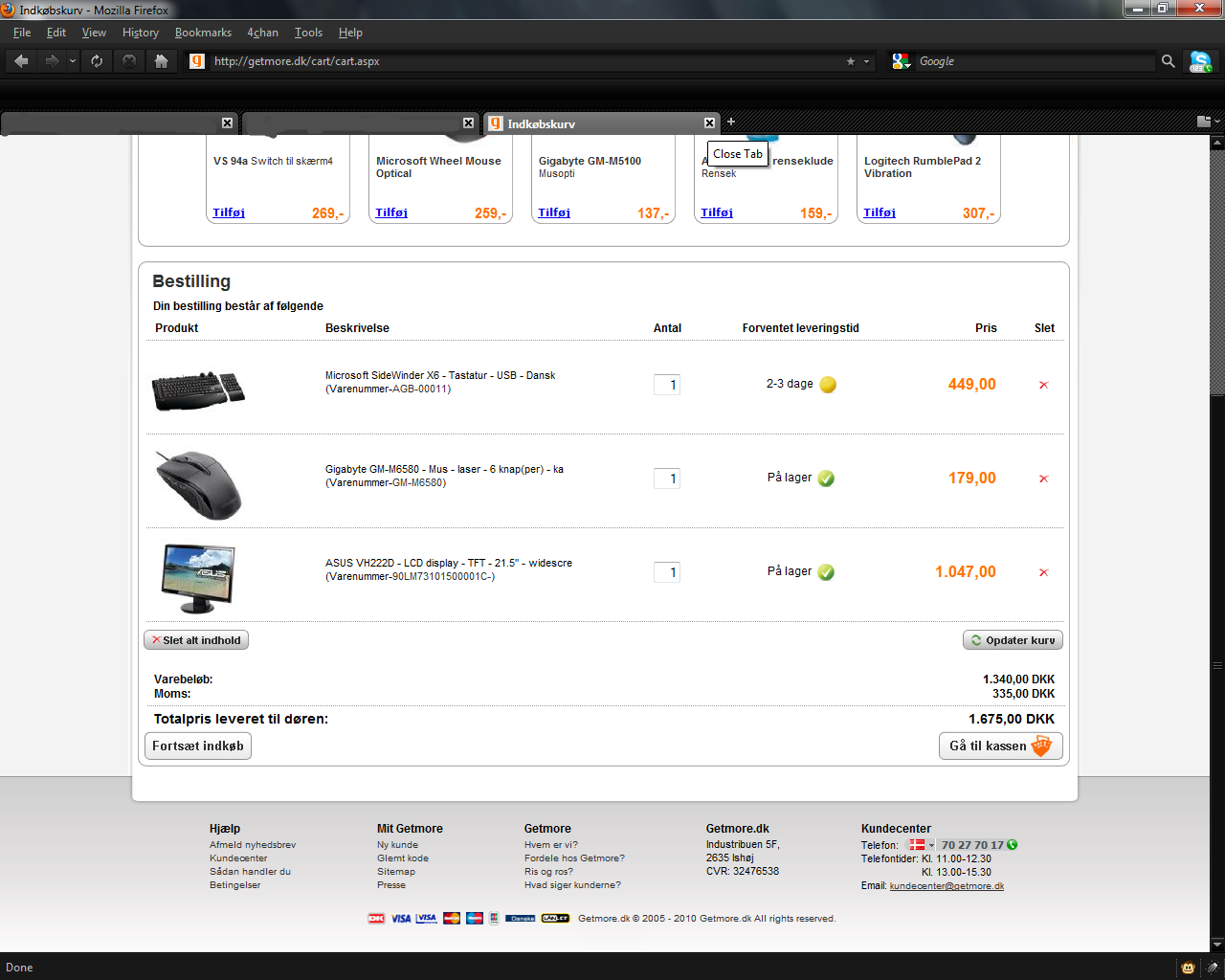Open the ASUS monitor product thumbnail
Screen dimensions: 1225x980
[198, 578]
